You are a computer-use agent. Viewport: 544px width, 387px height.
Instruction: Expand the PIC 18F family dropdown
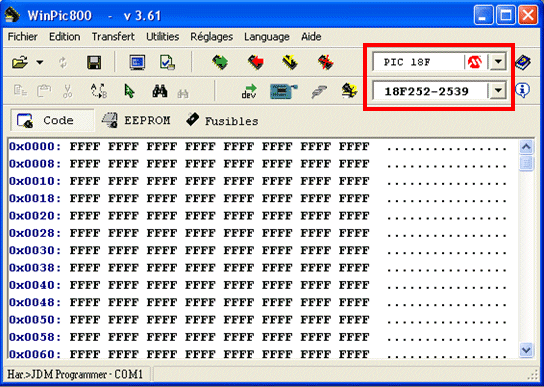498,62
